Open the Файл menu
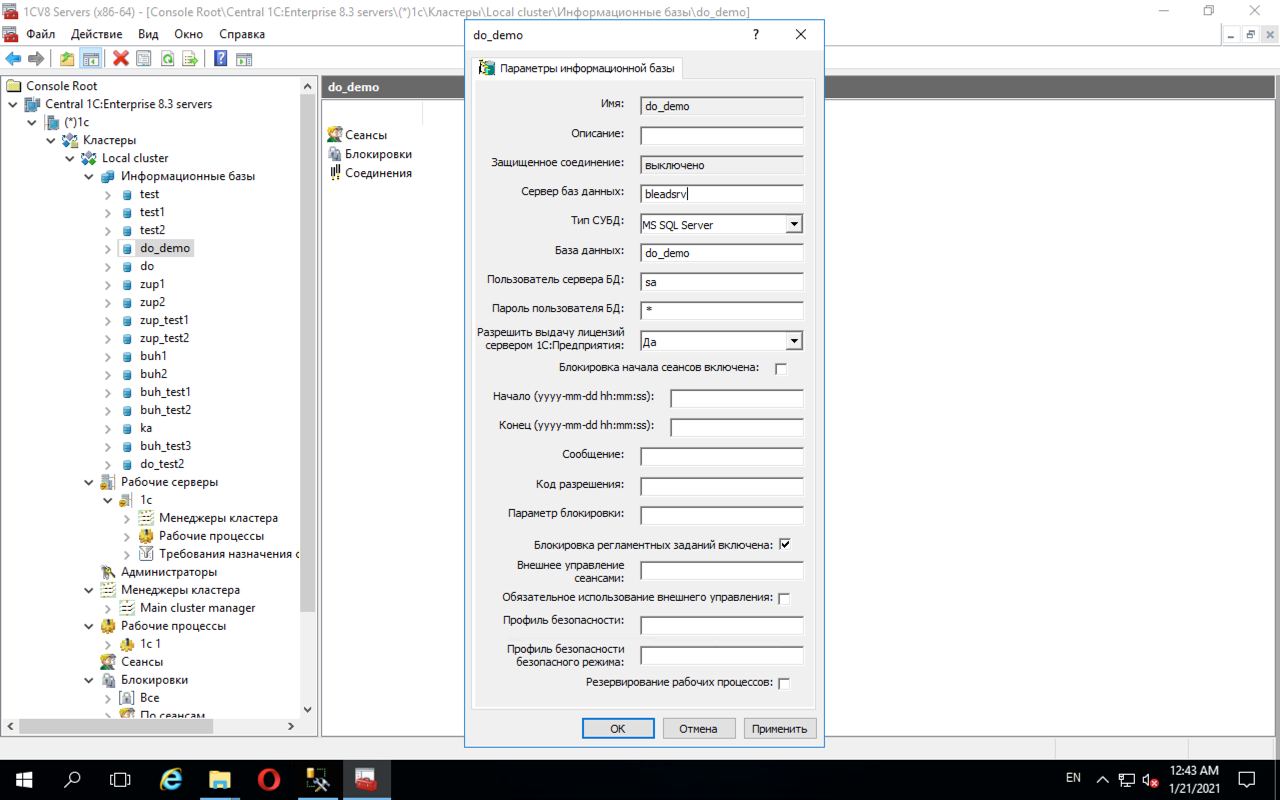1280x800 pixels. (x=40, y=34)
